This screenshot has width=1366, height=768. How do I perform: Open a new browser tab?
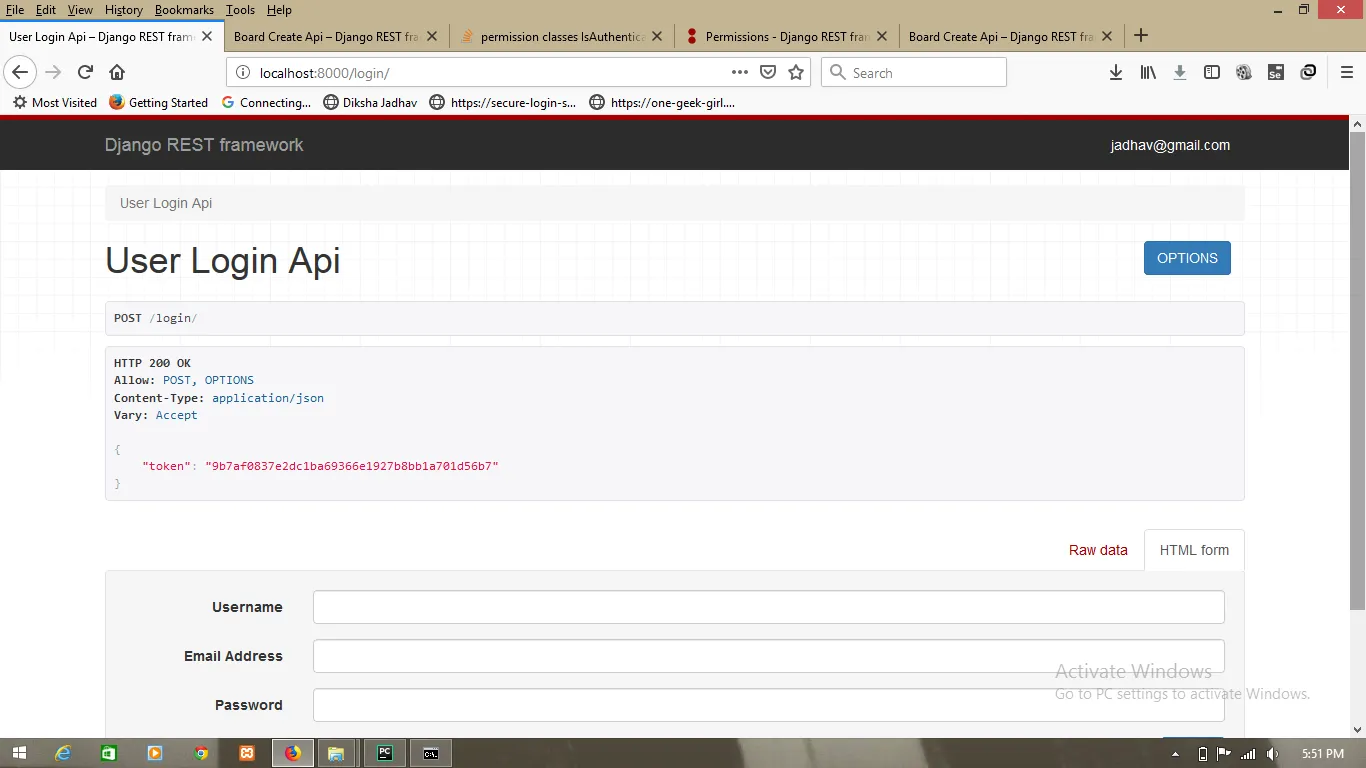[x=1141, y=36]
